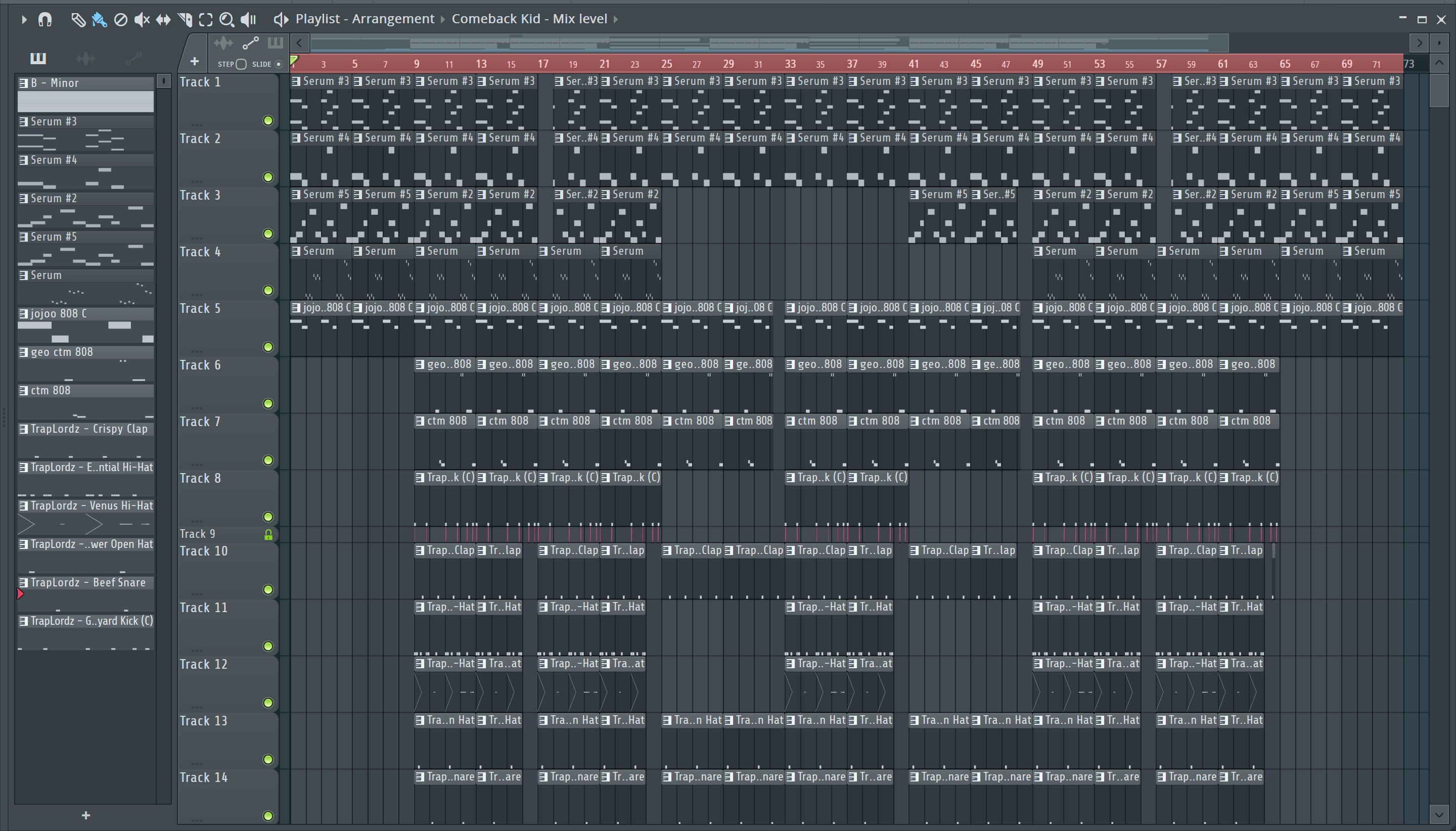The height and width of the screenshot is (831, 1456).
Task: Click the add track plus button
Action: click(195, 61)
